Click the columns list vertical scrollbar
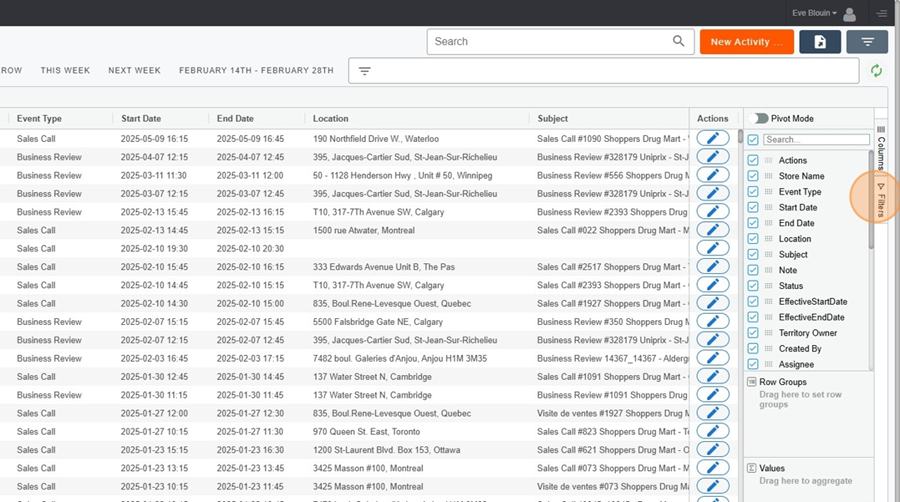 pyautogui.click(x=871, y=199)
